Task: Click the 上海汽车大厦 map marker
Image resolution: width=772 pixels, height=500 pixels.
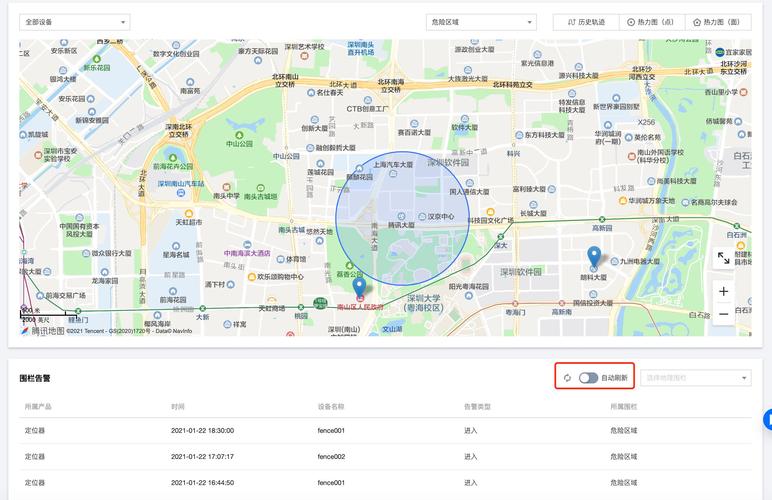Action: pyautogui.click(x=393, y=173)
